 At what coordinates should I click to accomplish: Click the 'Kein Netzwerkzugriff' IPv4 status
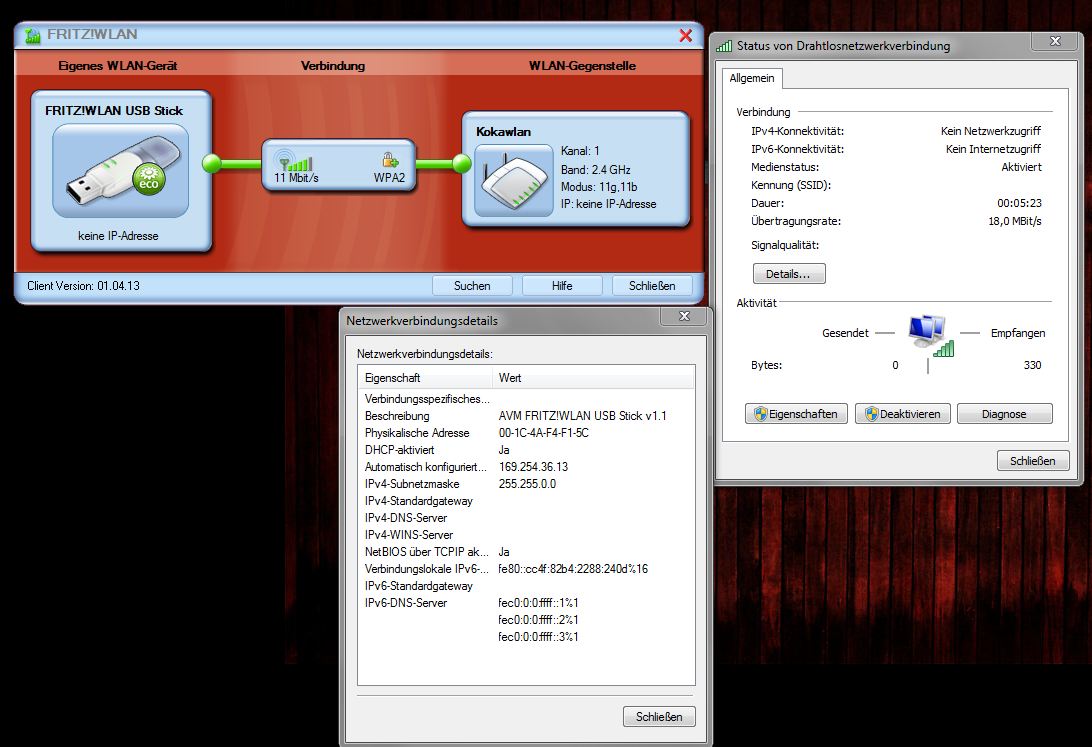tap(991, 131)
